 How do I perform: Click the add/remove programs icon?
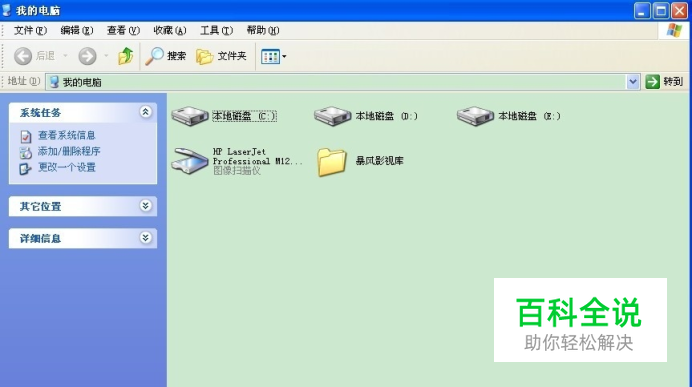[x=26, y=153]
